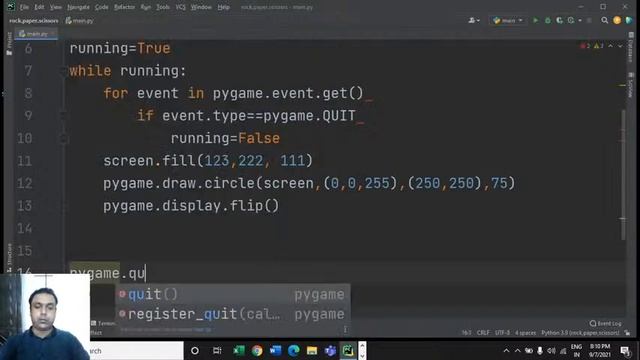Collapse the while loop fold marker on line 7
Screen dimensions: 640x360
(64, 71)
